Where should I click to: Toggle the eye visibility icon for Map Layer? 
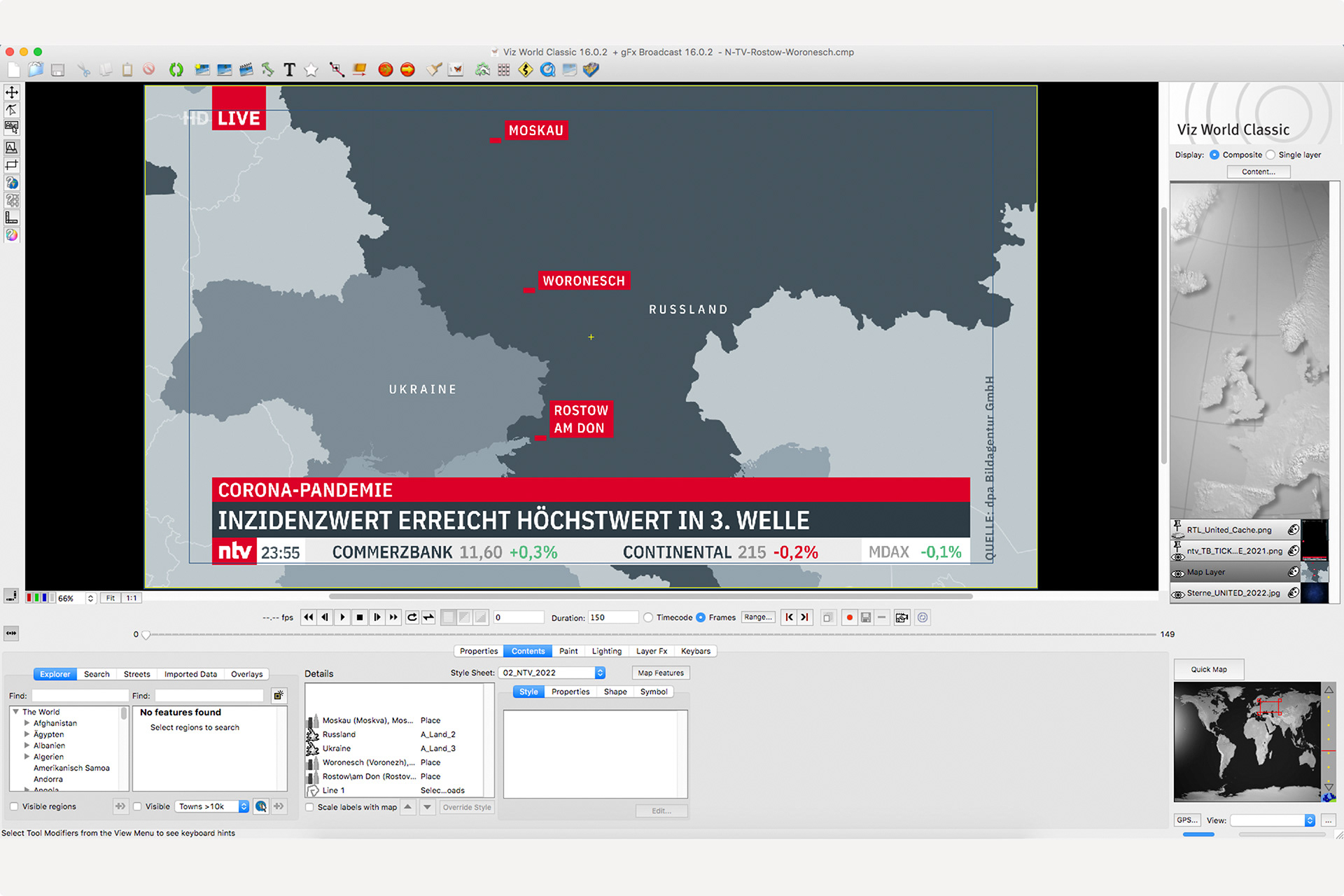coord(1178,573)
